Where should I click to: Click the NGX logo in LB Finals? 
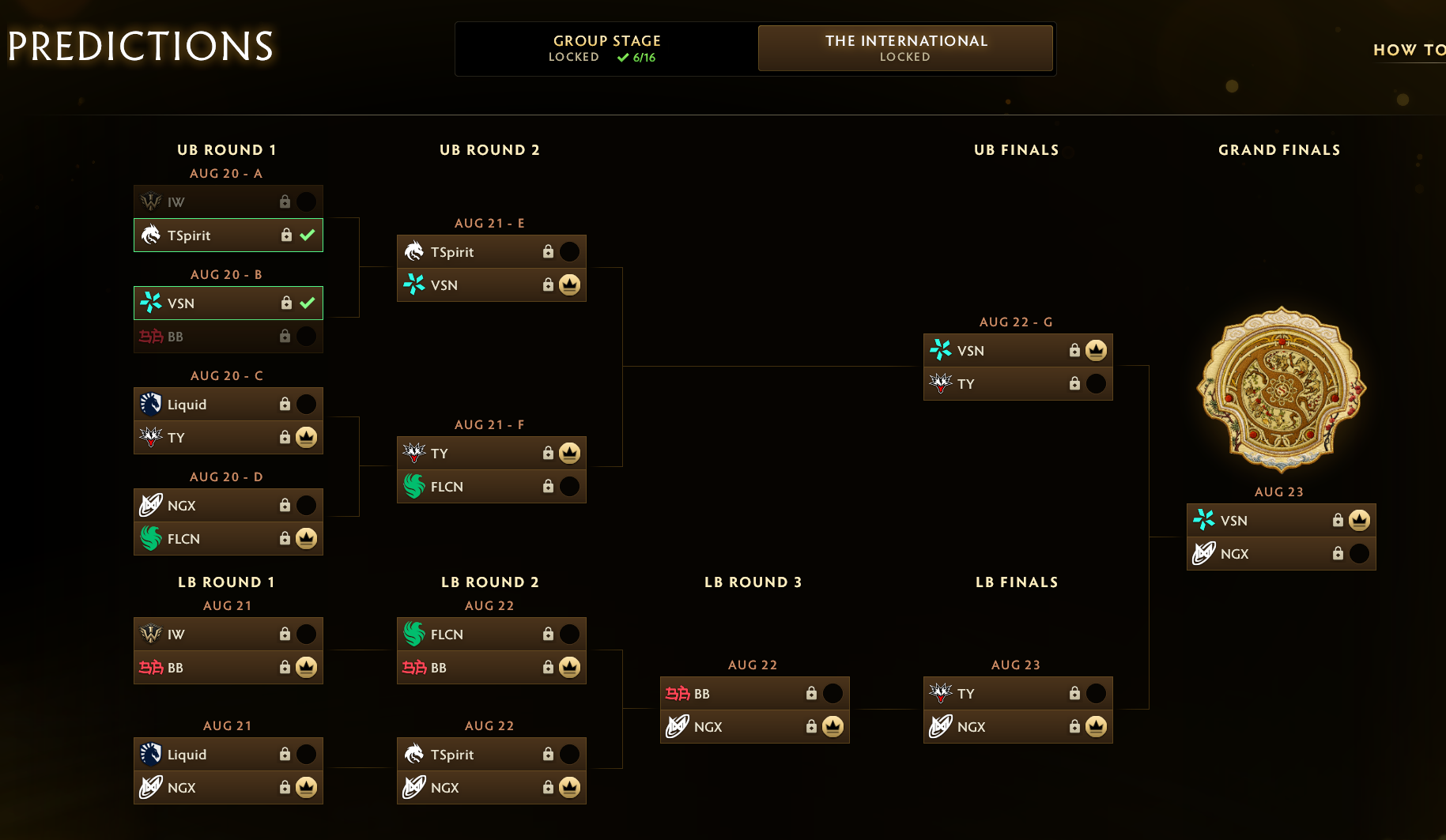[x=941, y=726]
